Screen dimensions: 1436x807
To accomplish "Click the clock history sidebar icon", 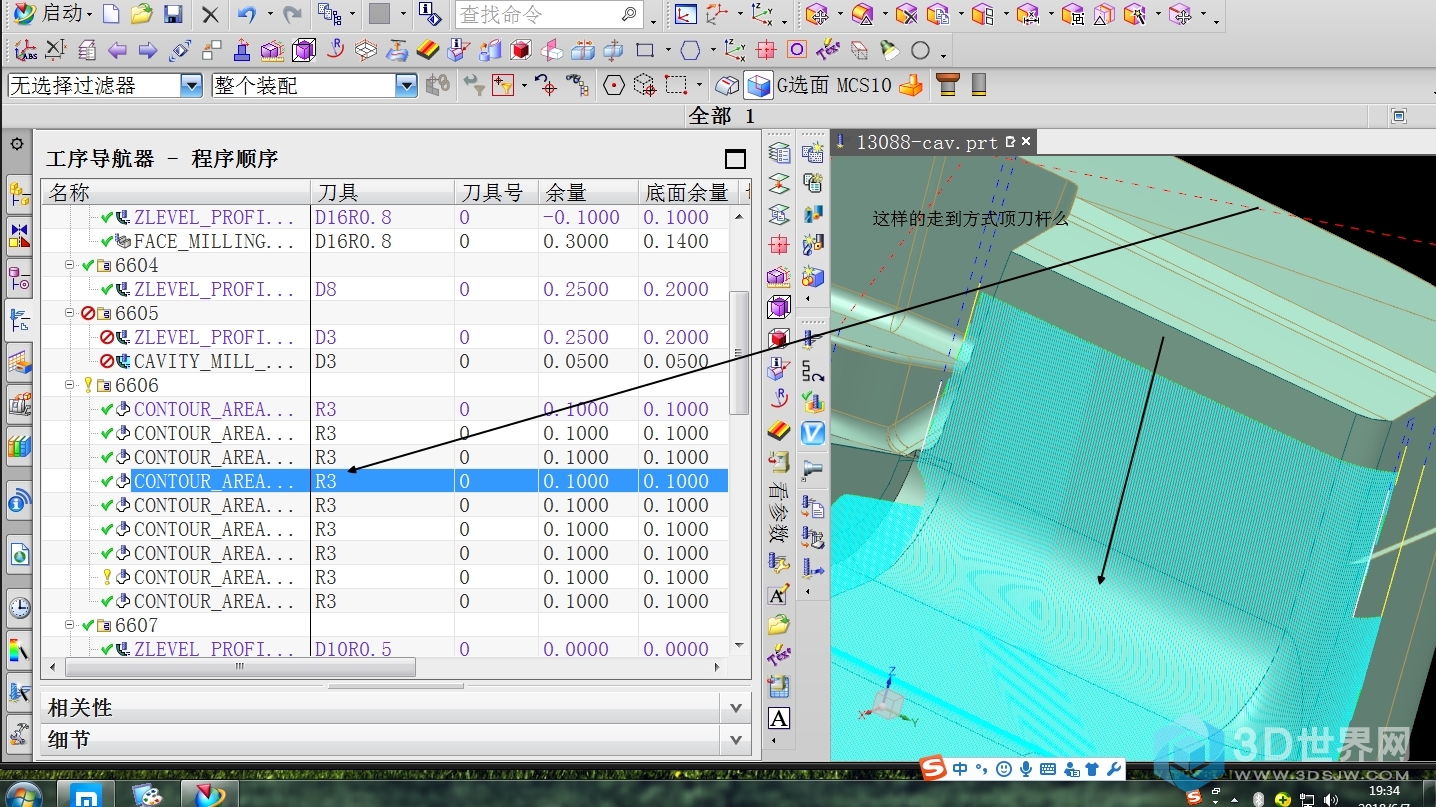I will coord(19,606).
